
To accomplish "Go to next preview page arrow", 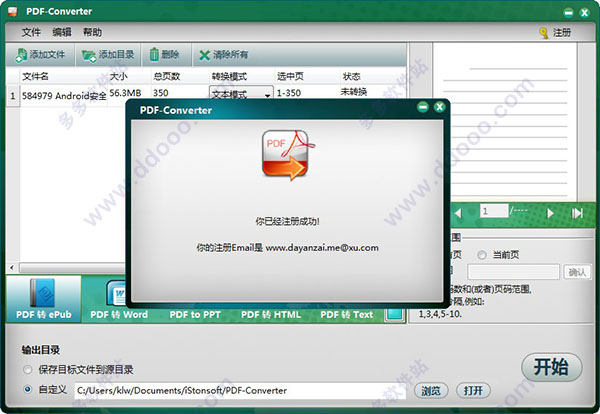I will coord(550,213).
